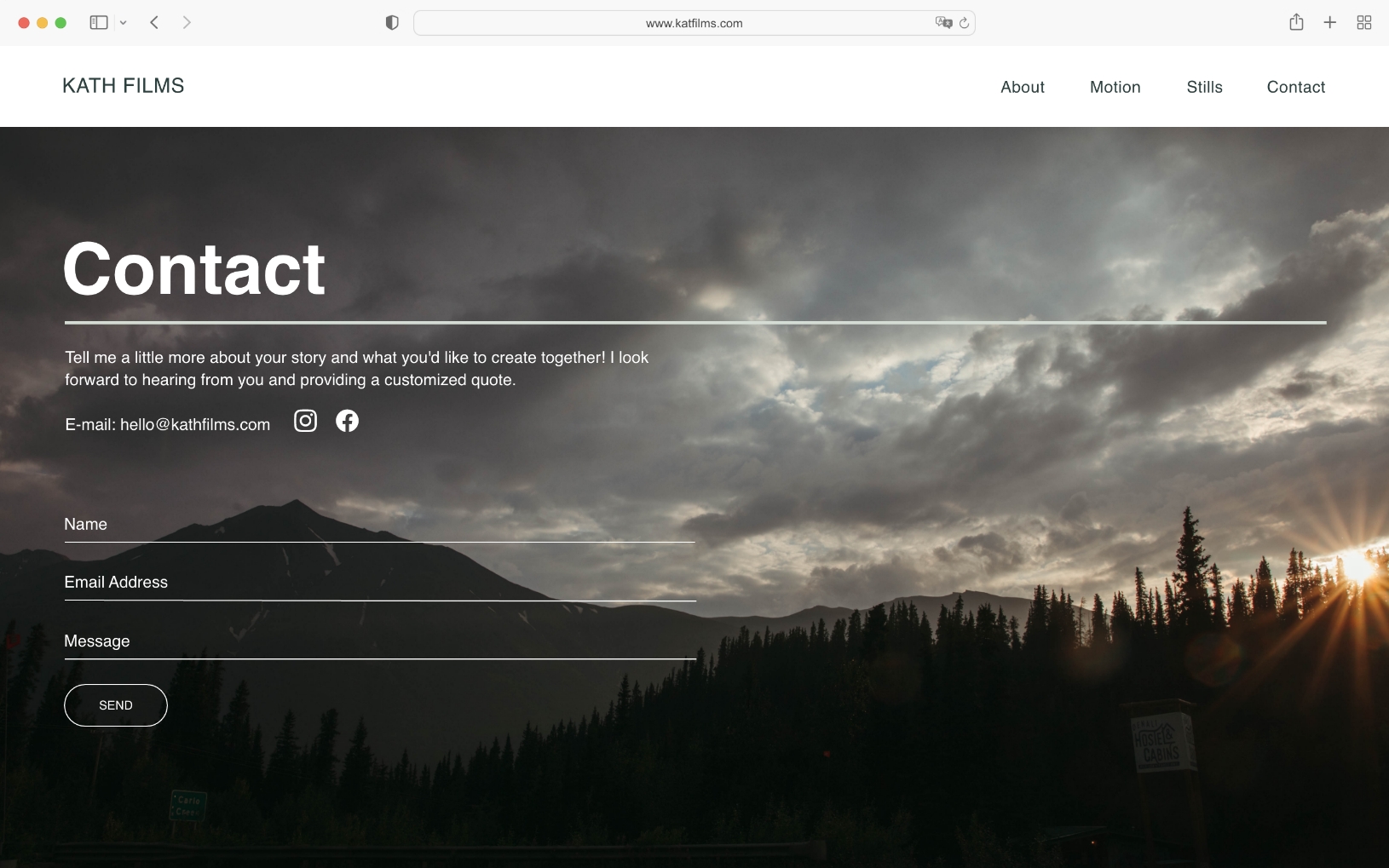1389x868 pixels.
Task: Click into the Email Address field
Action: point(379,583)
